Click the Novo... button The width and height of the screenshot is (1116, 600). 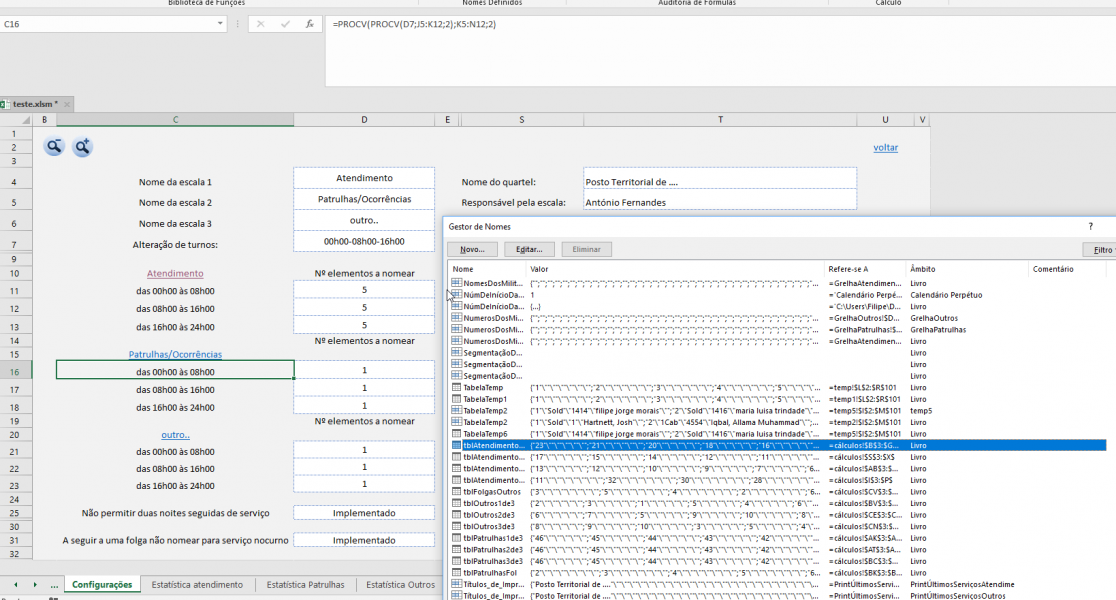tap(472, 249)
